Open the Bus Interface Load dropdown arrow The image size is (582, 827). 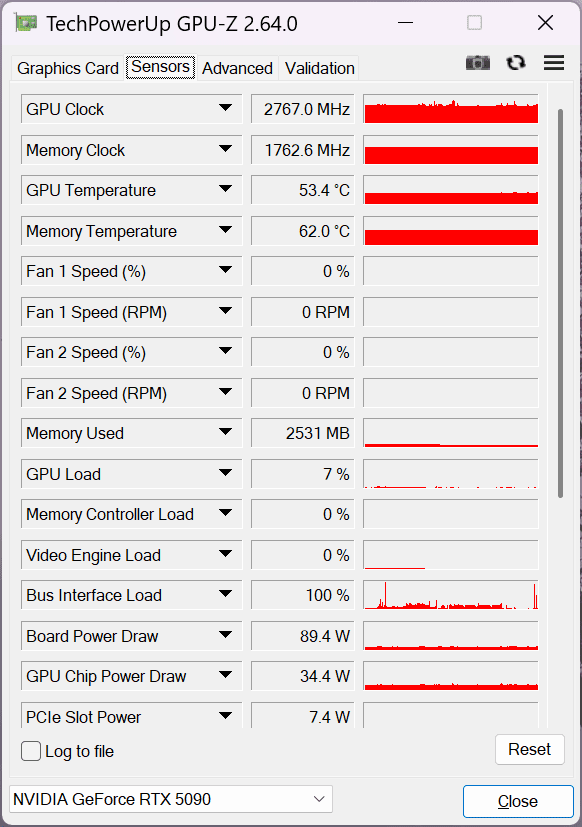pos(225,594)
